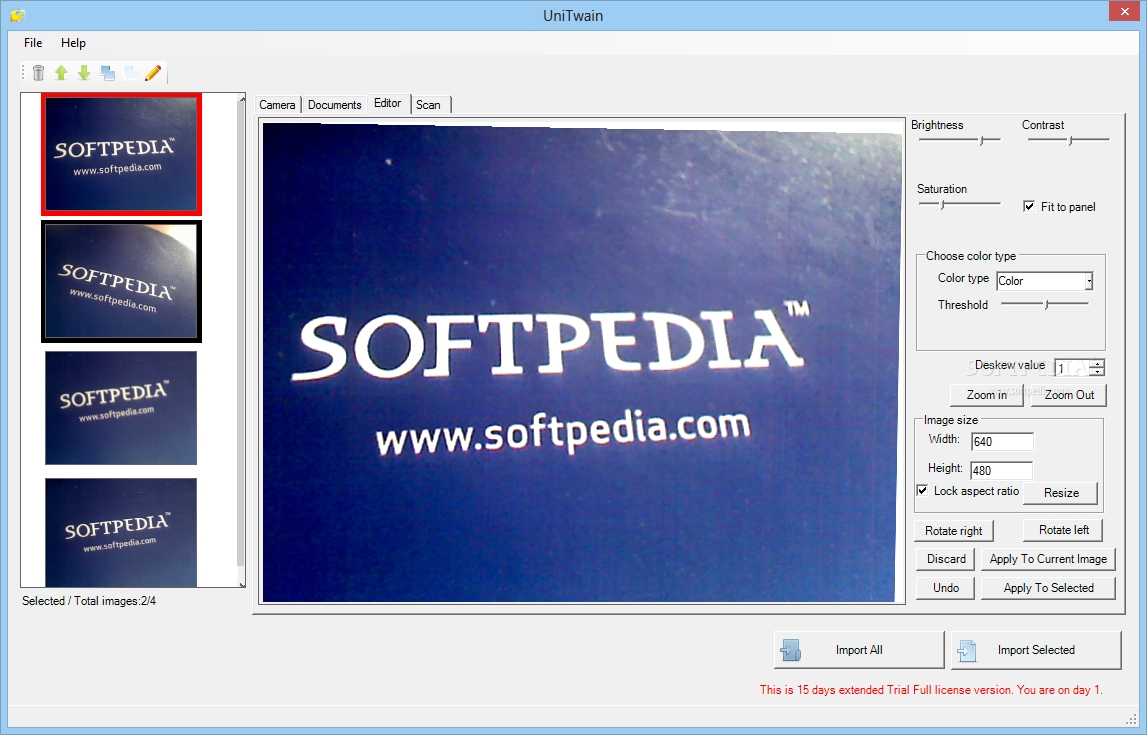
Task: Click the Zoom in button
Action: pyautogui.click(x=986, y=395)
